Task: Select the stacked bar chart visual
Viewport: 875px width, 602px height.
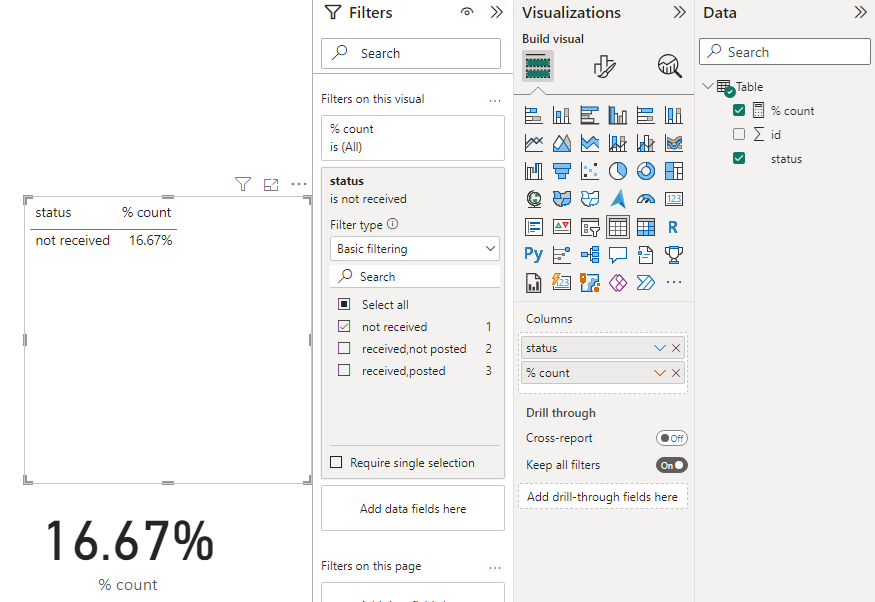Action: coord(533,115)
